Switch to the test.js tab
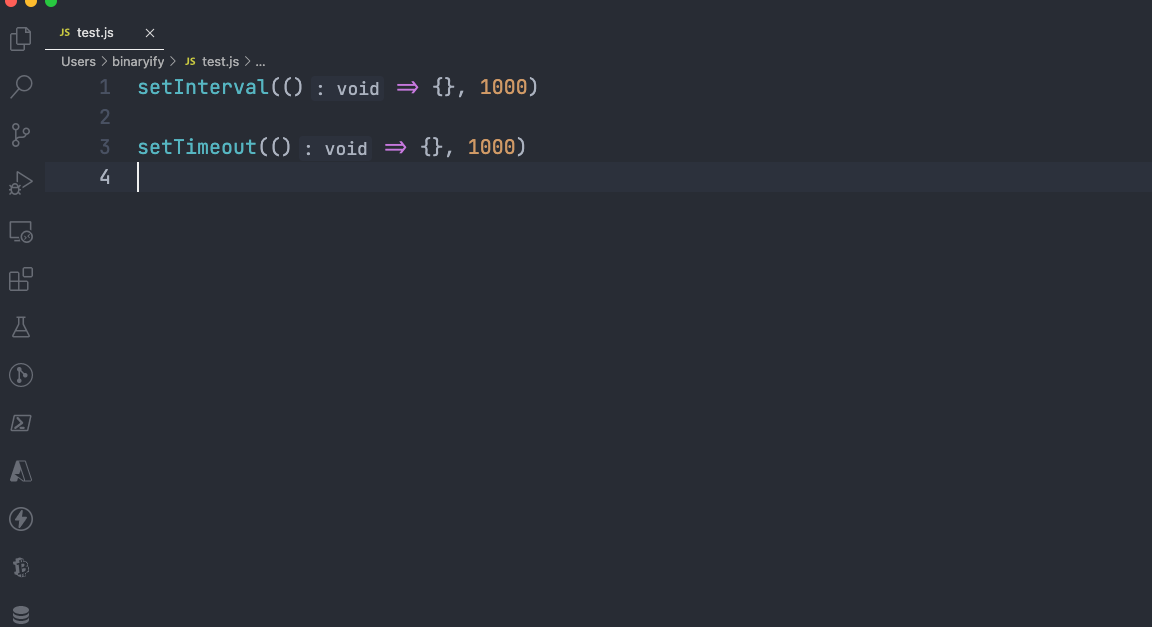The height and width of the screenshot is (627, 1152). pyautogui.click(x=95, y=32)
